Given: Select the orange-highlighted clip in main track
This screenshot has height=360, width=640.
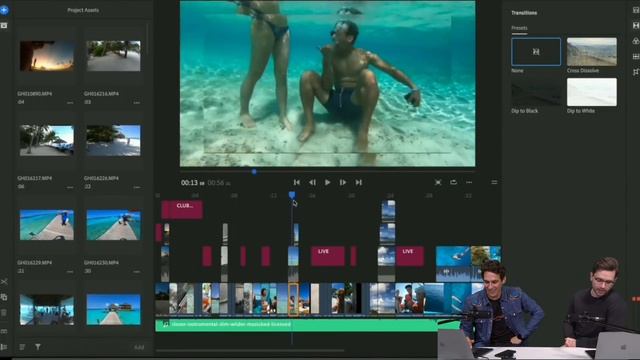Looking at the screenshot, I should coord(293,299).
